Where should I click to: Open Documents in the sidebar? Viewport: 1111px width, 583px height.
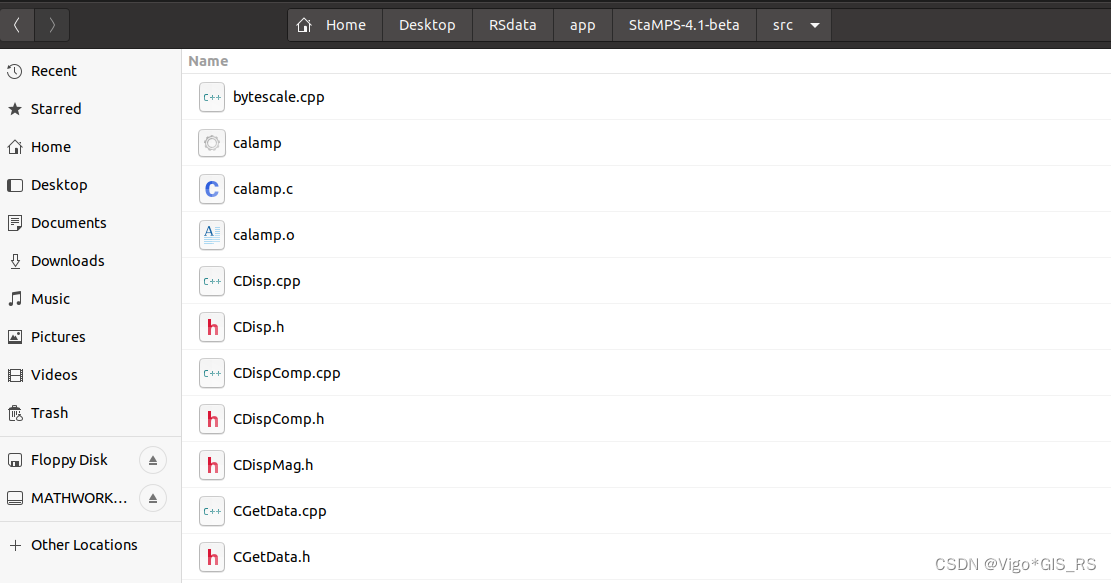click(x=91, y=223)
